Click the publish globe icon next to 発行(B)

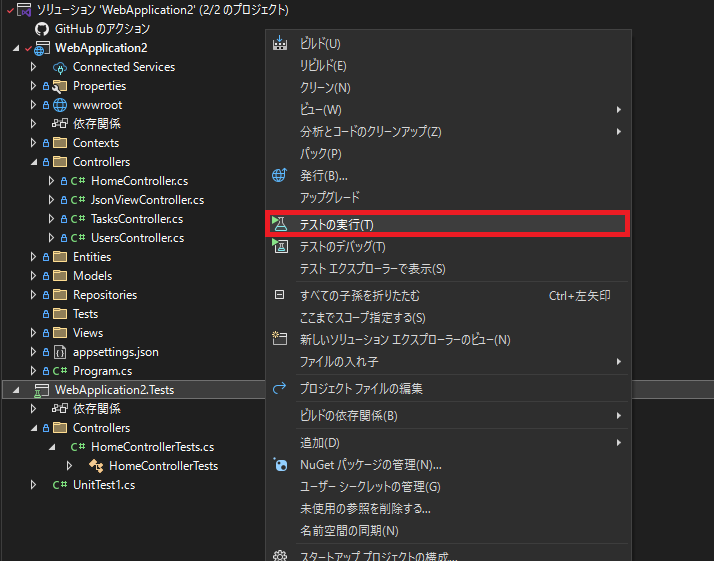tap(280, 175)
